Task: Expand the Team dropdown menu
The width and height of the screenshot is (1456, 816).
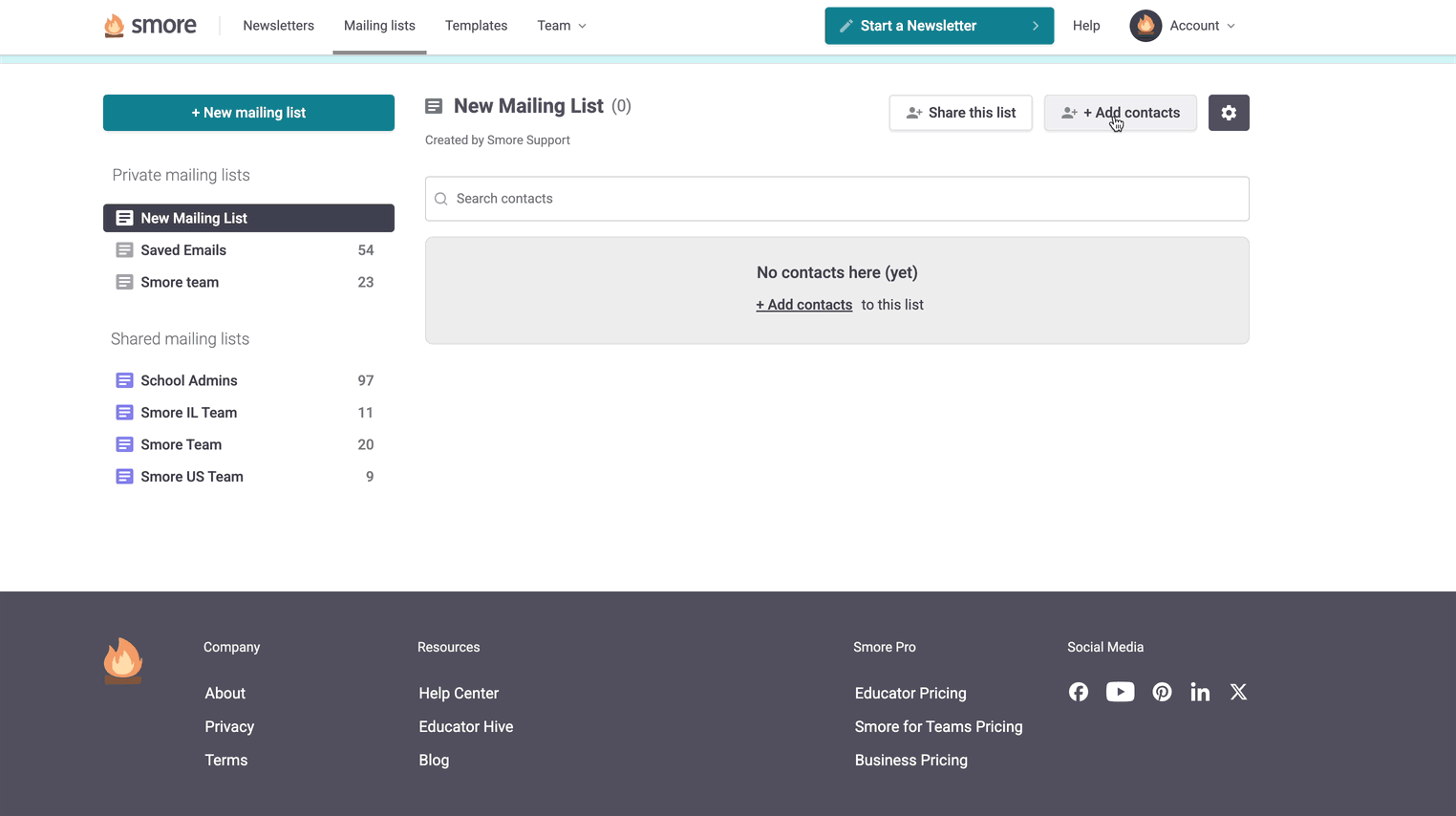Action: [x=562, y=26]
